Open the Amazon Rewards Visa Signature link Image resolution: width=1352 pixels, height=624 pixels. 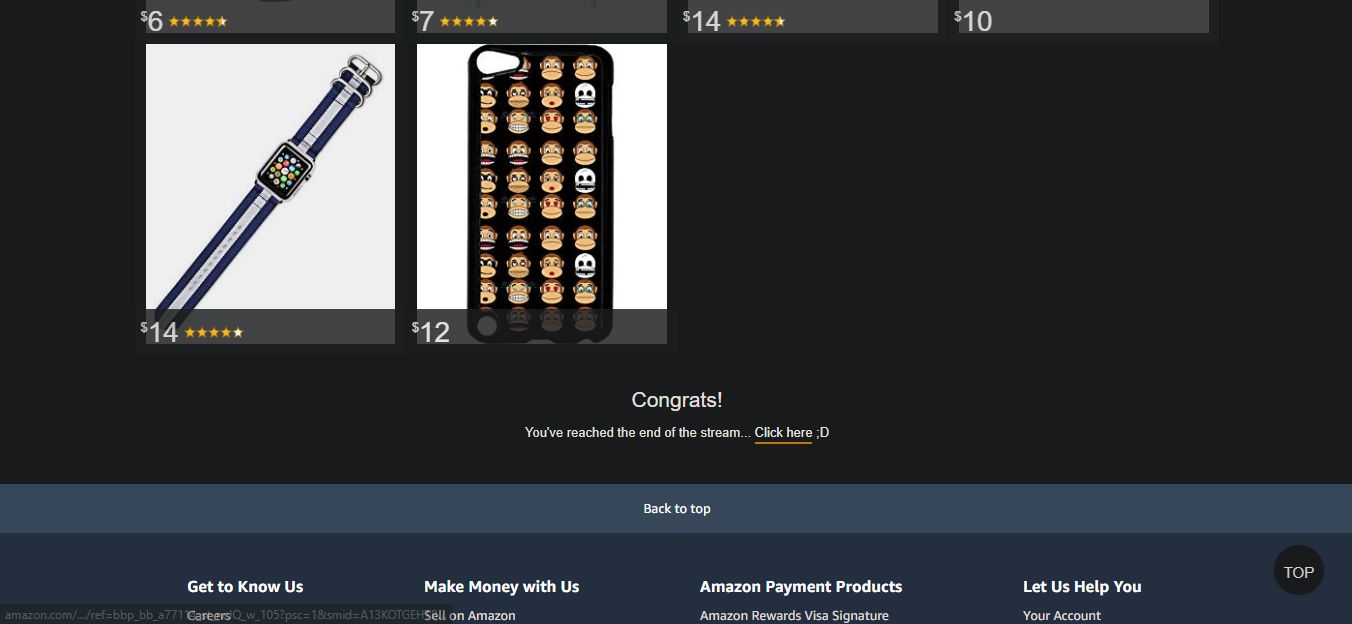(x=794, y=616)
